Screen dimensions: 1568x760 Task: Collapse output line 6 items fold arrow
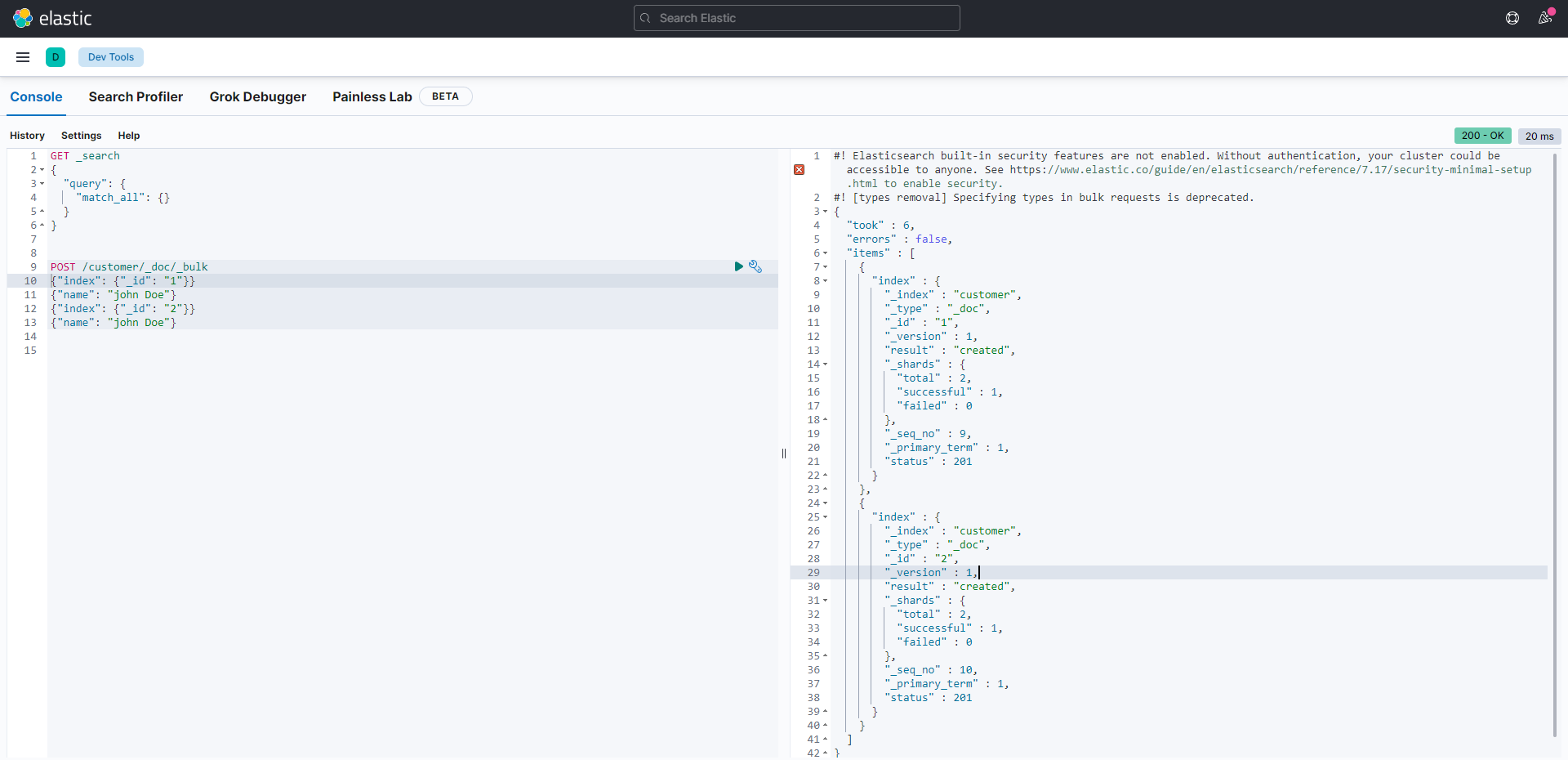point(825,253)
